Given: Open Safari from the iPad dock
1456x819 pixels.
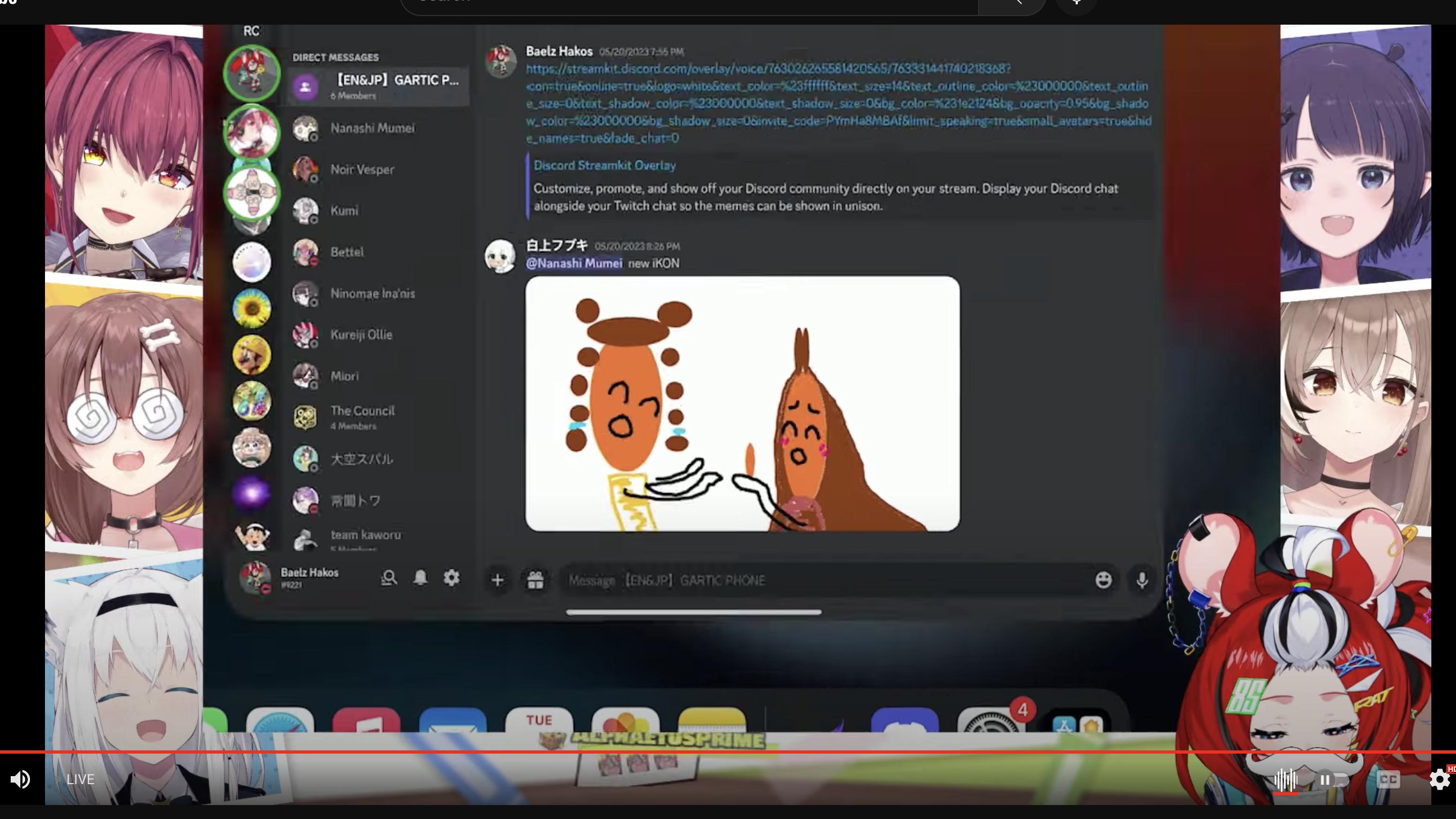Looking at the screenshot, I should [x=280, y=720].
